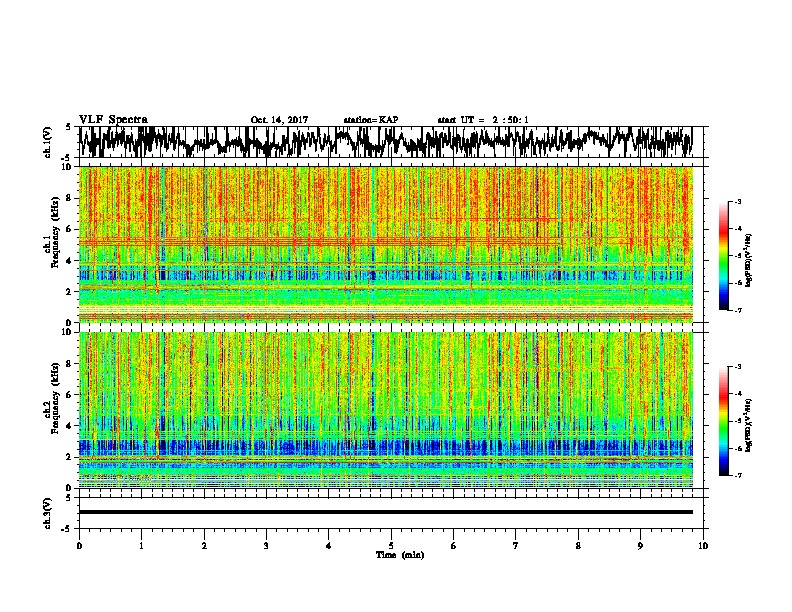
Task: Click the "2" tick on the time axis
Action: pyautogui.click(x=204, y=546)
